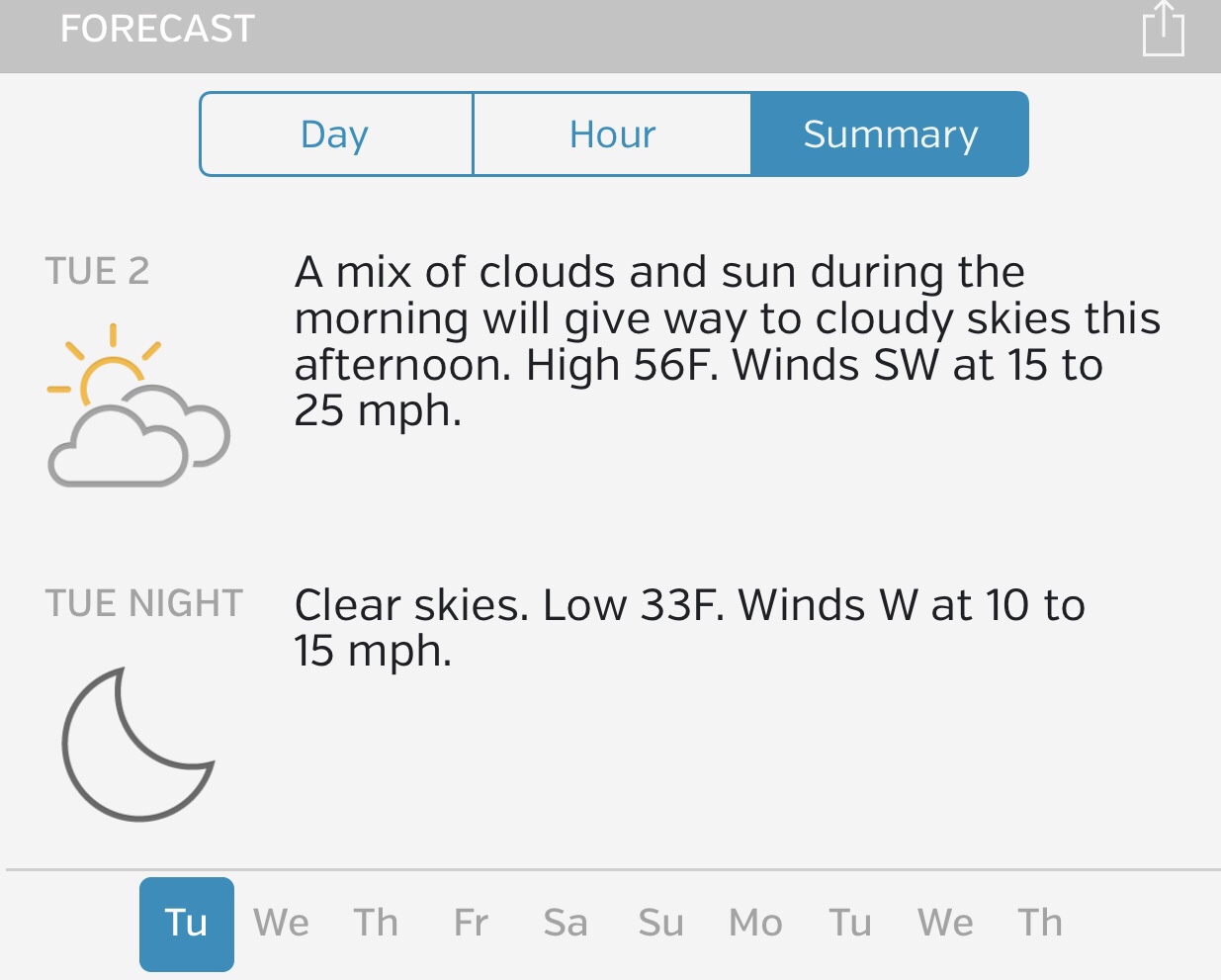
Task: Tap the share icon in the header
Action: coord(1163,30)
